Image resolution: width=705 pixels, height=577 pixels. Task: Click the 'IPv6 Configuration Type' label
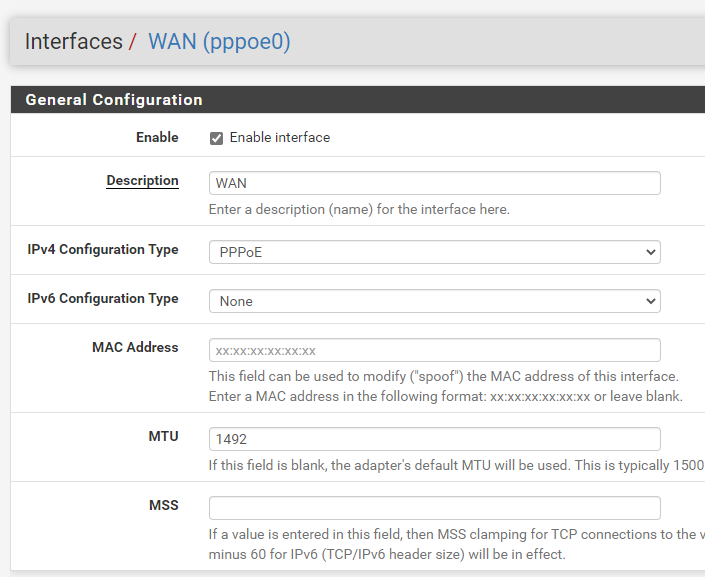103,298
